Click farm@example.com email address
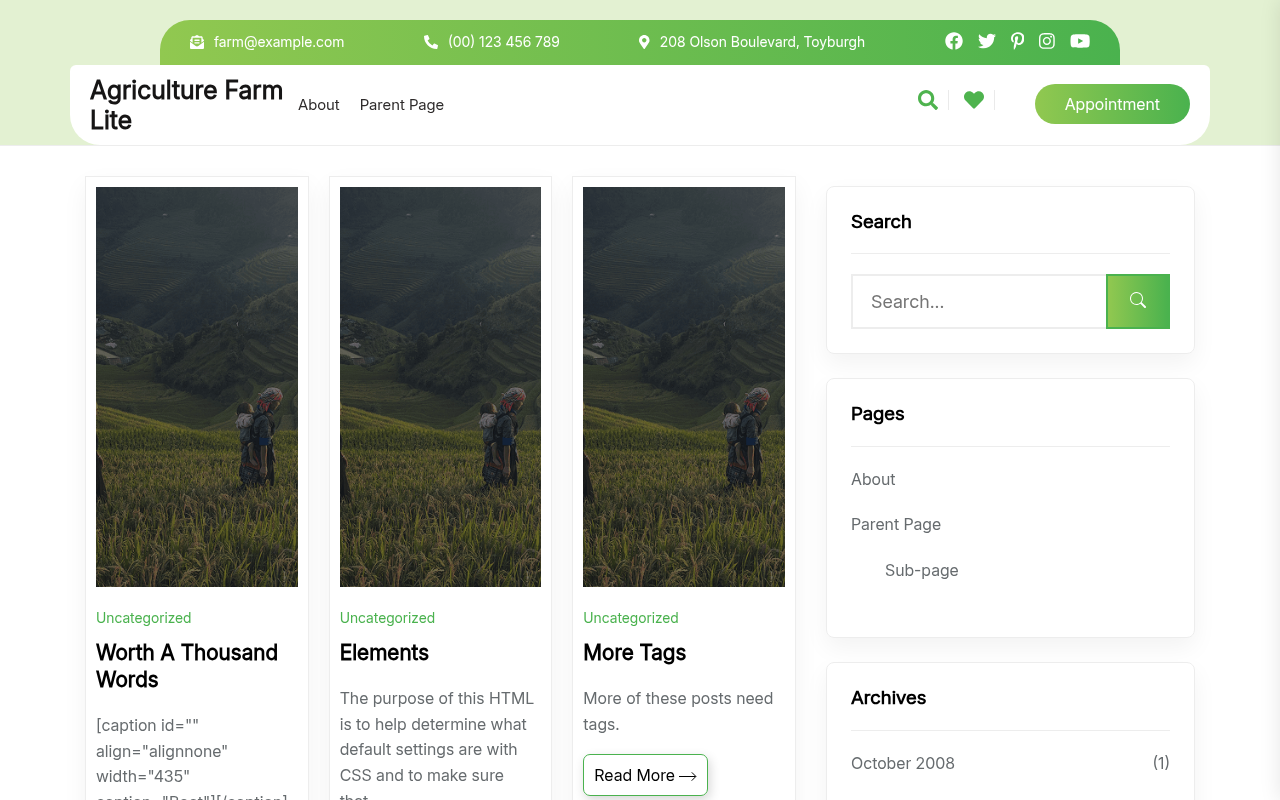The width and height of the screenshot is (1280, 800). [x=279, y=42]
